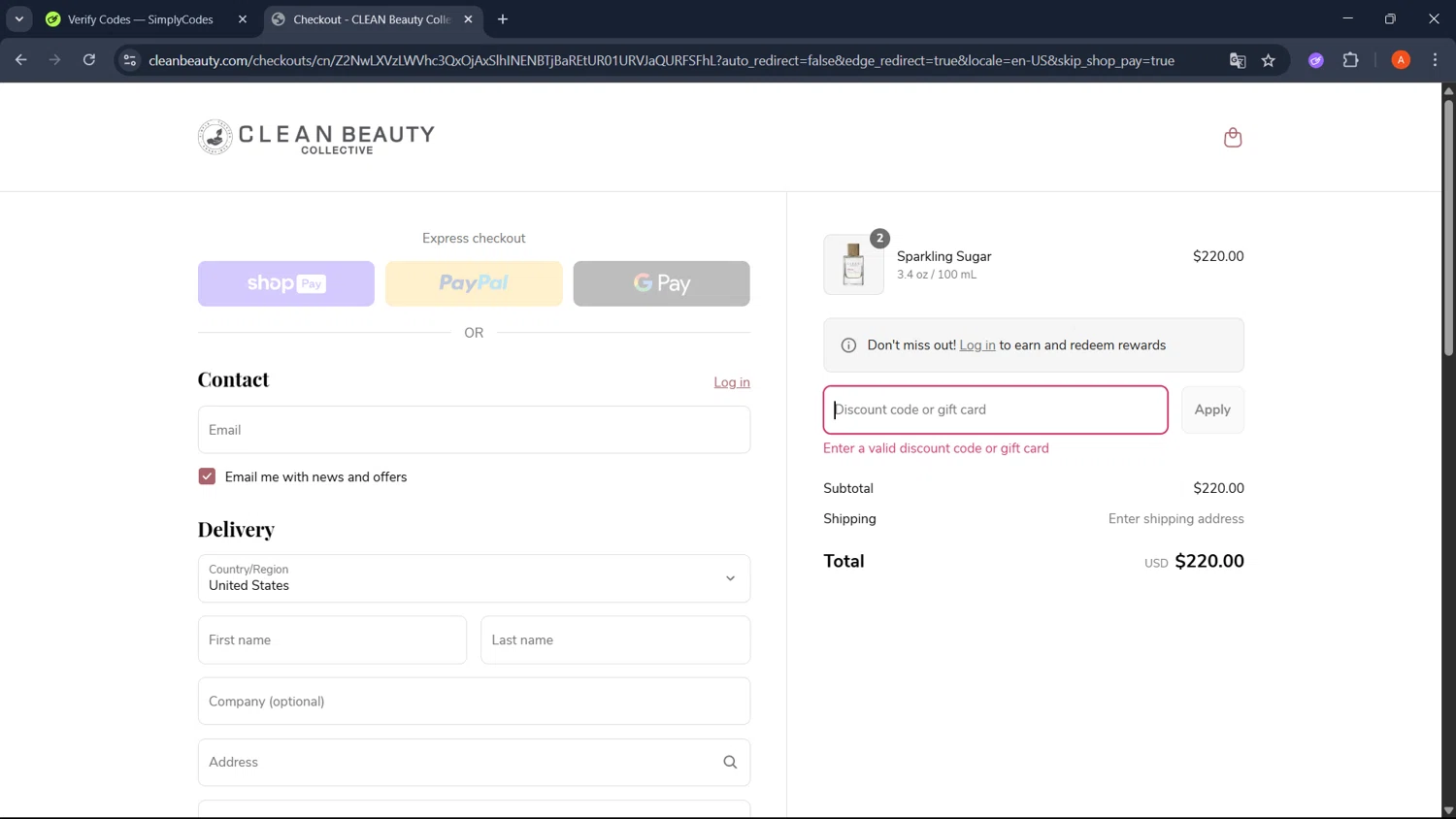Focus the First name field
The height and width of the screenshot is (819, 1456).
tap(332, 640)
